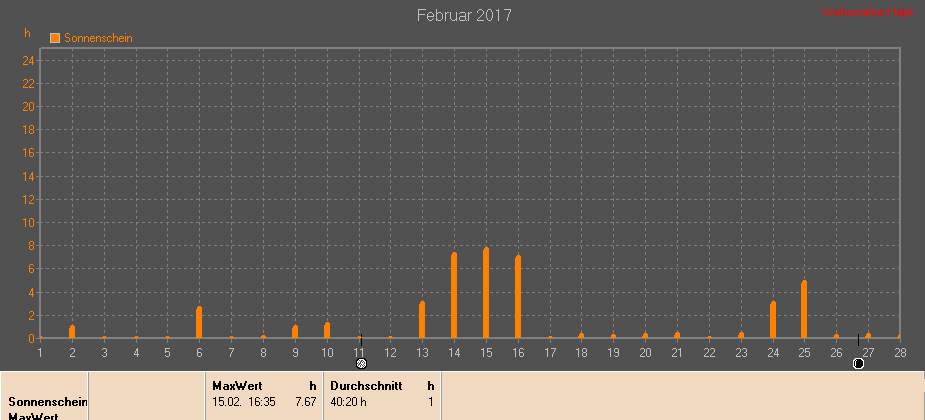Click the y-axis label 24

28,60
